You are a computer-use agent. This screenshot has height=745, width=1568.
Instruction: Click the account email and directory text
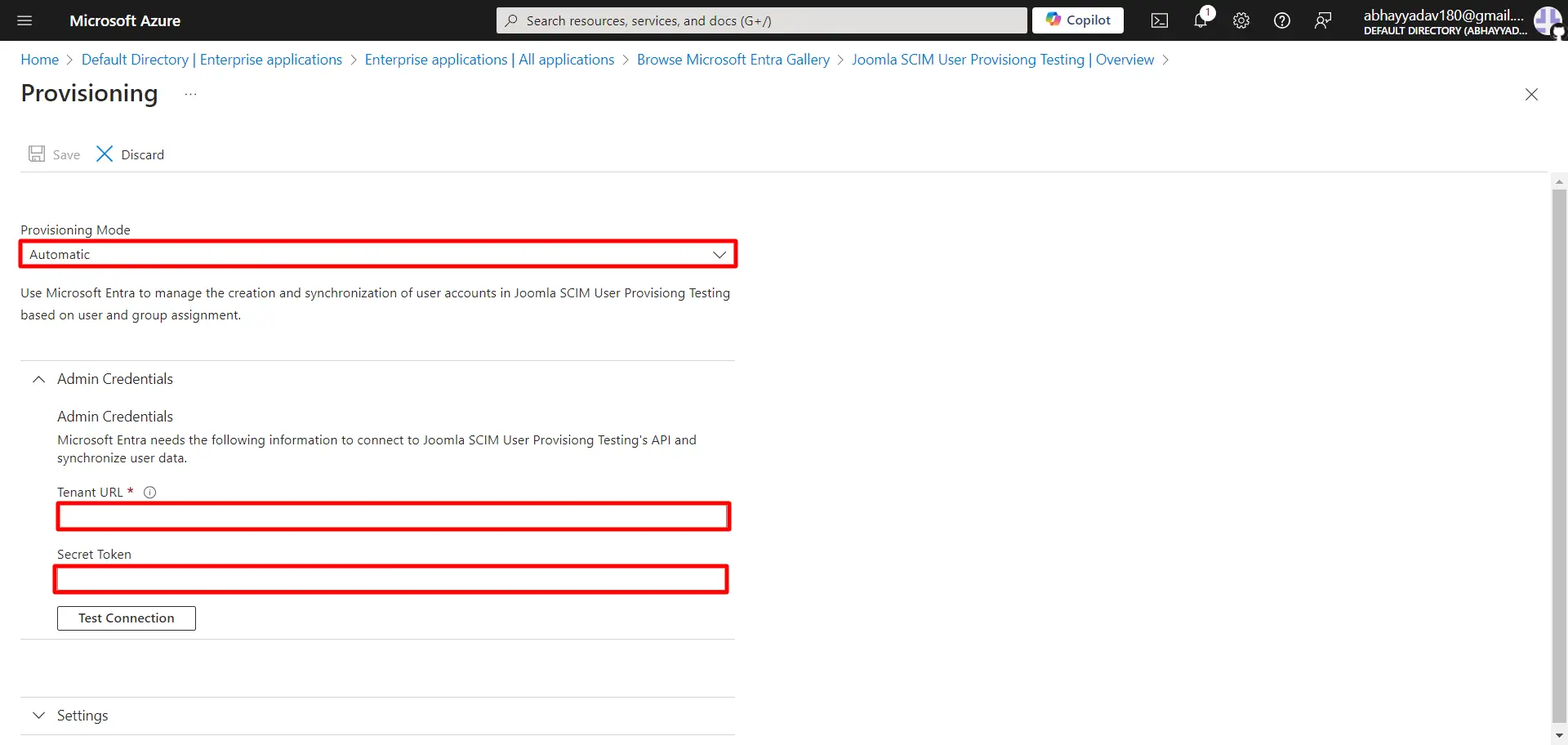pos(1444,21)
